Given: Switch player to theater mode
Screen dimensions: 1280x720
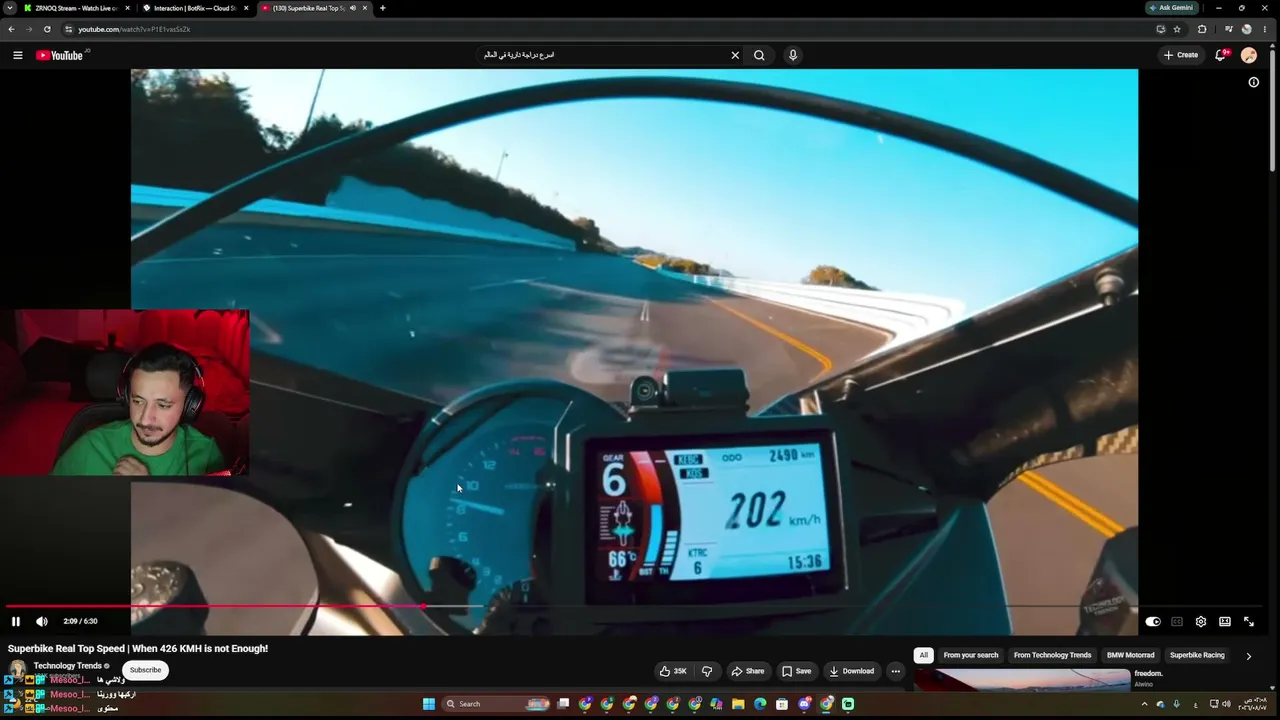Looking at the screenshot, I should (x=1225, y=621).
